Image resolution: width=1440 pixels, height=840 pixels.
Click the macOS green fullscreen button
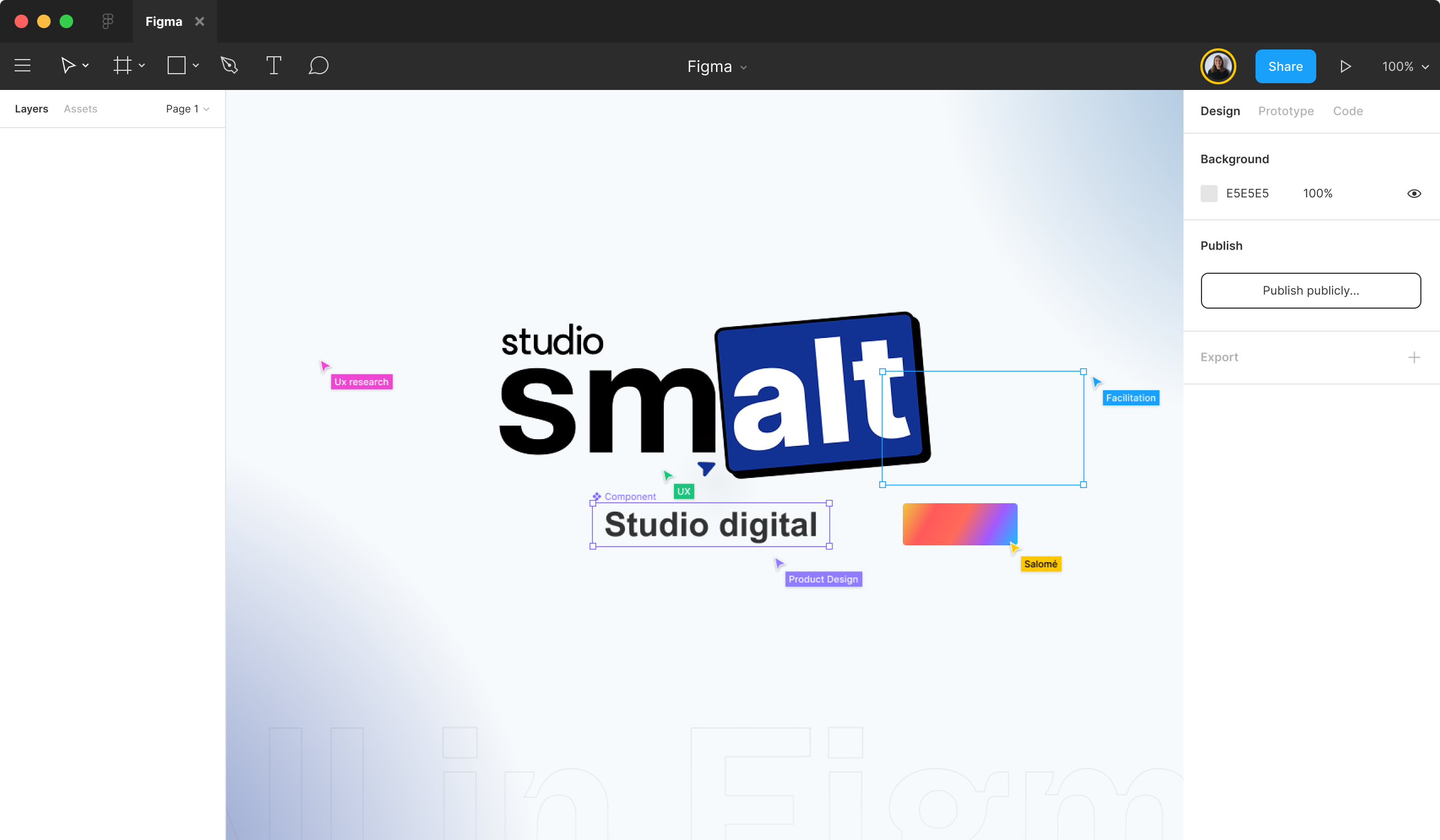[x=66, y=21]
